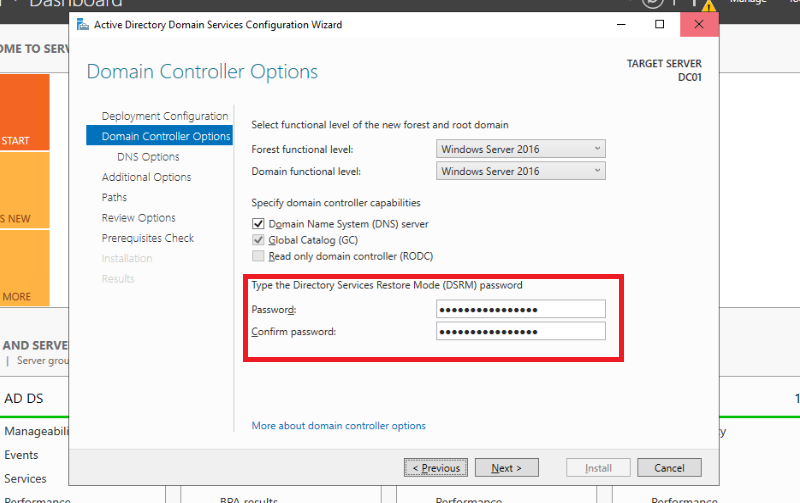
Task: Open Prerequisites Check step
Action: [148, 238]
